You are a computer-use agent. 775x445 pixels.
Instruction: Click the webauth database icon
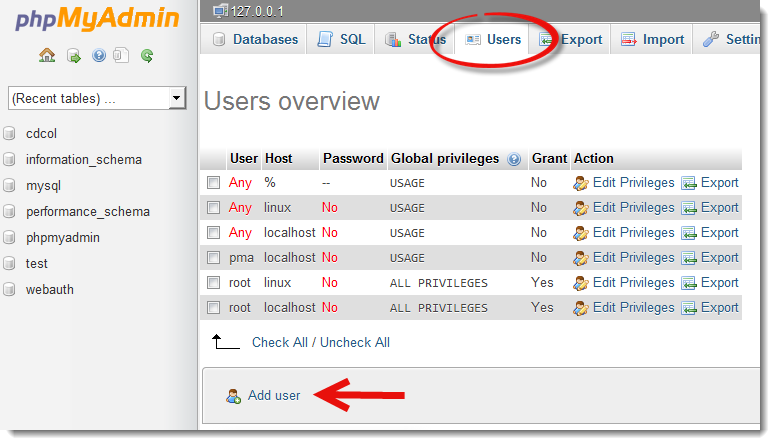9,289
